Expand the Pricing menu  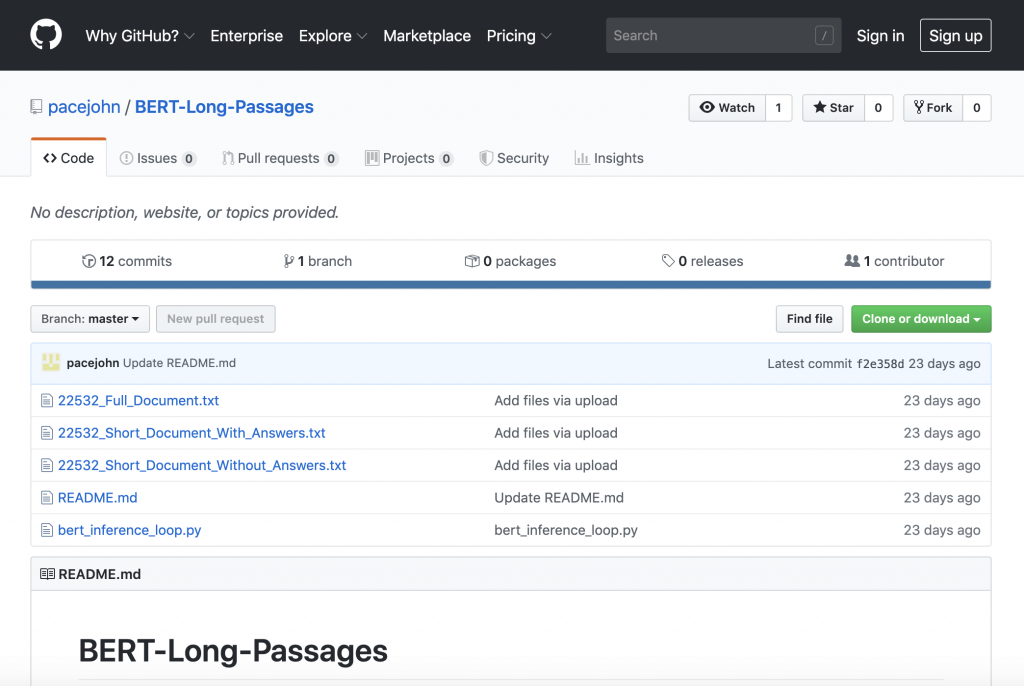coord(519,36)
